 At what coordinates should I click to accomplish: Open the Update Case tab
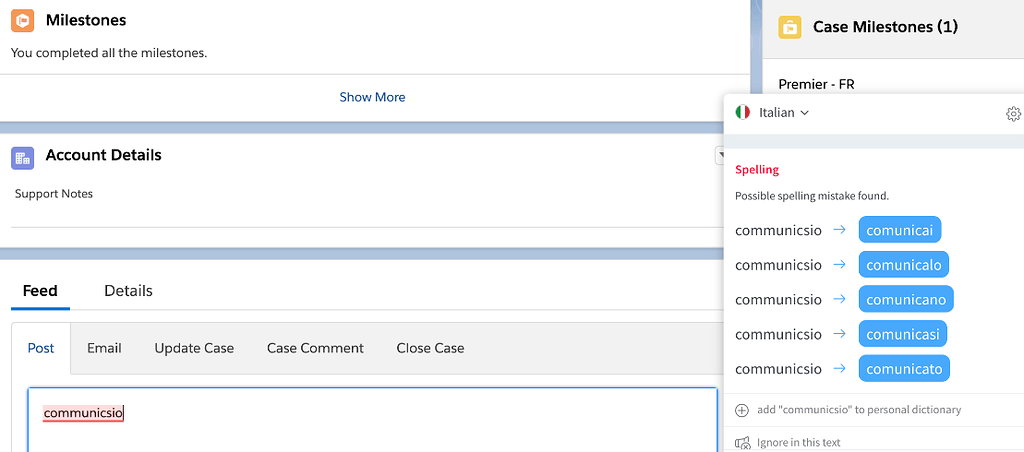point(194,348)
